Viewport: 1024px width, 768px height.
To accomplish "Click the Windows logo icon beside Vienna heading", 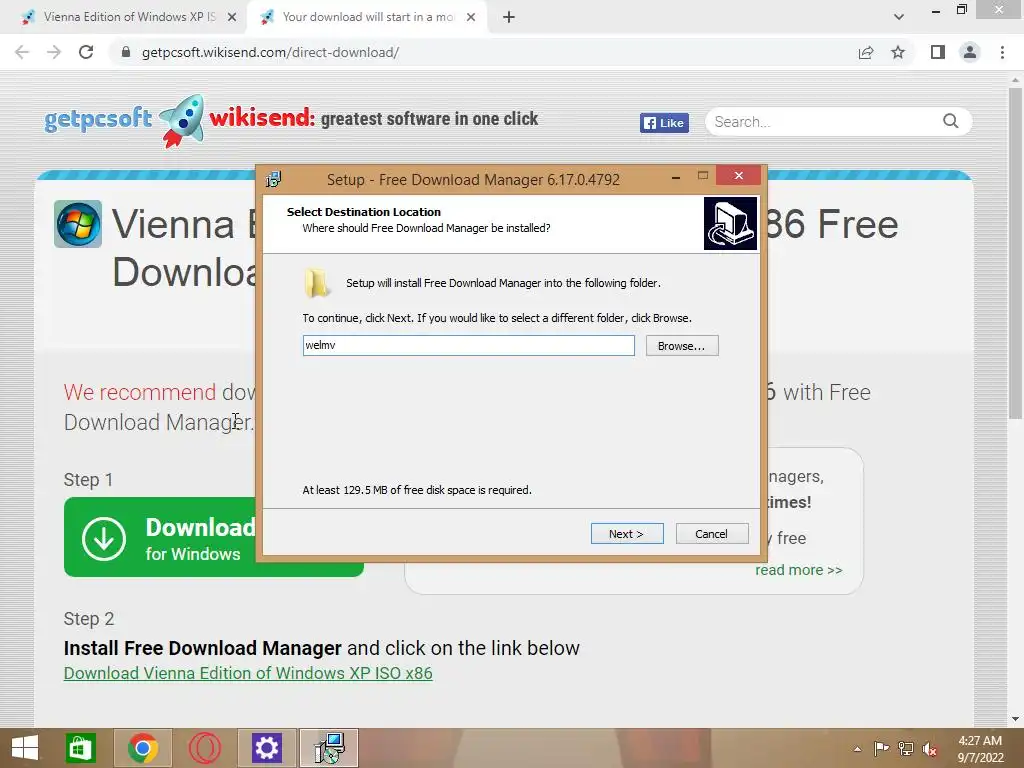I will [x=78, y=224].
